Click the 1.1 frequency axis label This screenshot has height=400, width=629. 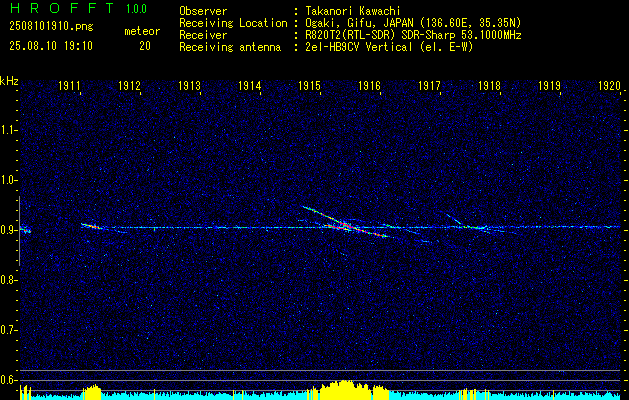pyautogui.click(x=8, y=130)
